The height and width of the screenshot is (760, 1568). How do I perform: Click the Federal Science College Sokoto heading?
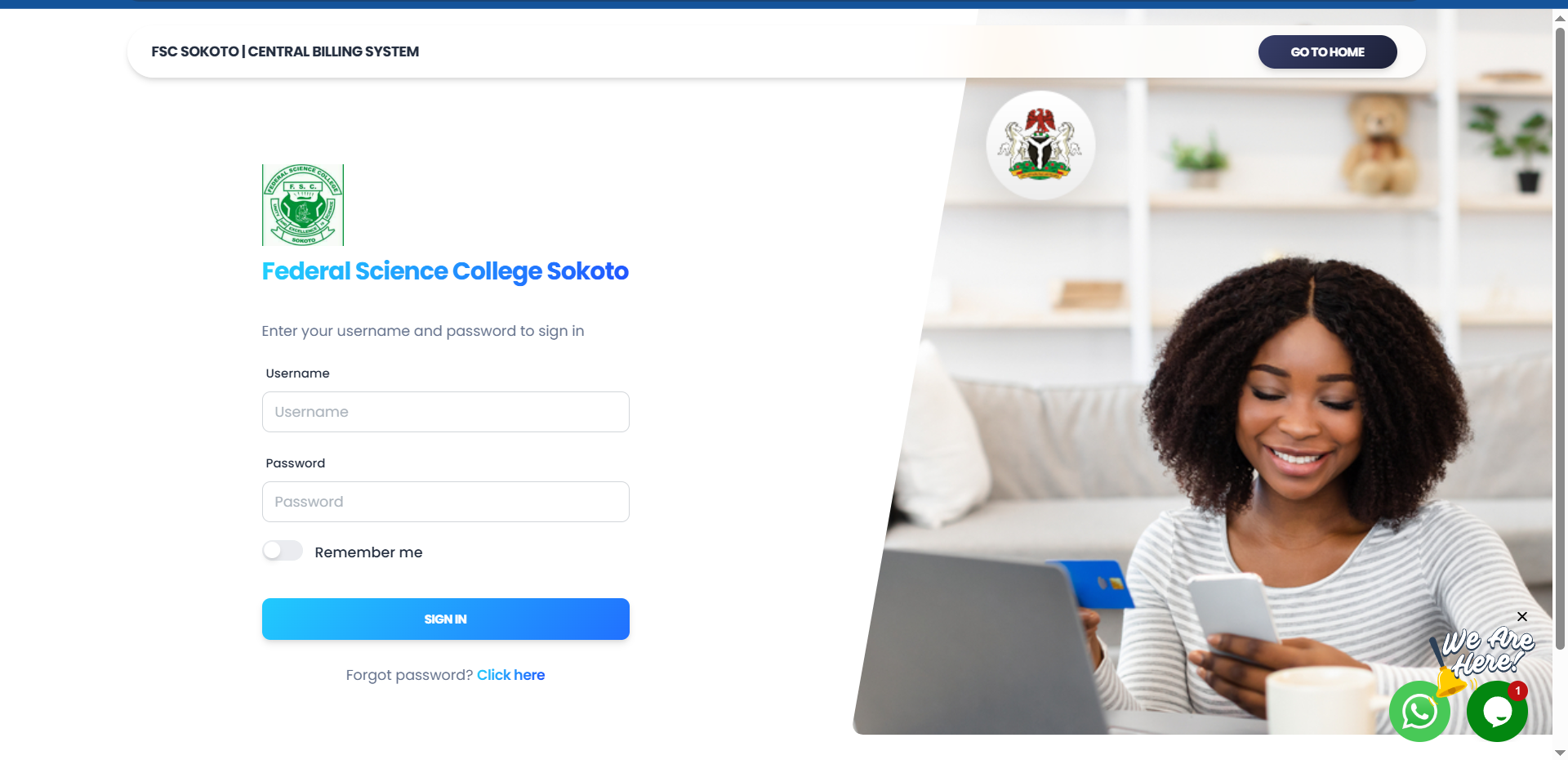click(x=445, y=271)
